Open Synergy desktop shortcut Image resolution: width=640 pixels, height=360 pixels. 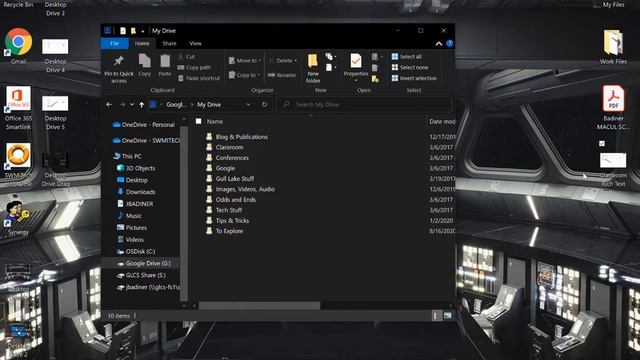click(x=18, y=218)
